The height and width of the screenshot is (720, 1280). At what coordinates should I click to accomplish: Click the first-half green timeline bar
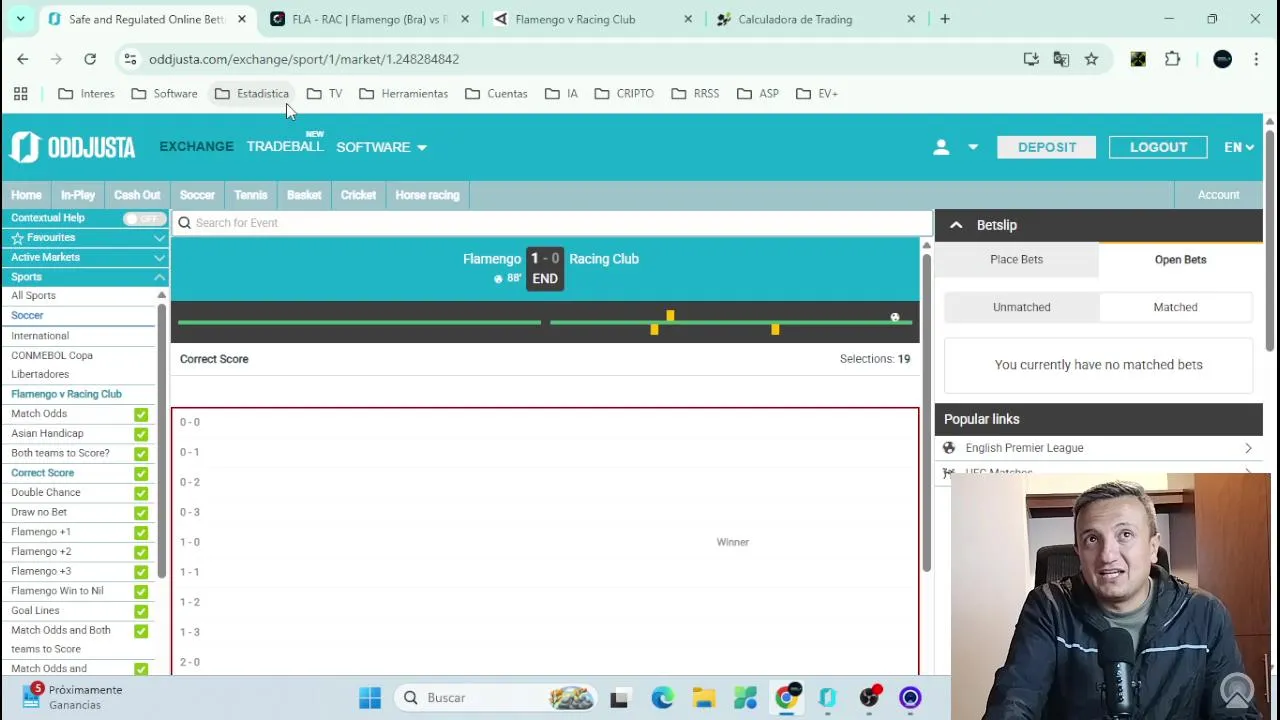(359, 322)
